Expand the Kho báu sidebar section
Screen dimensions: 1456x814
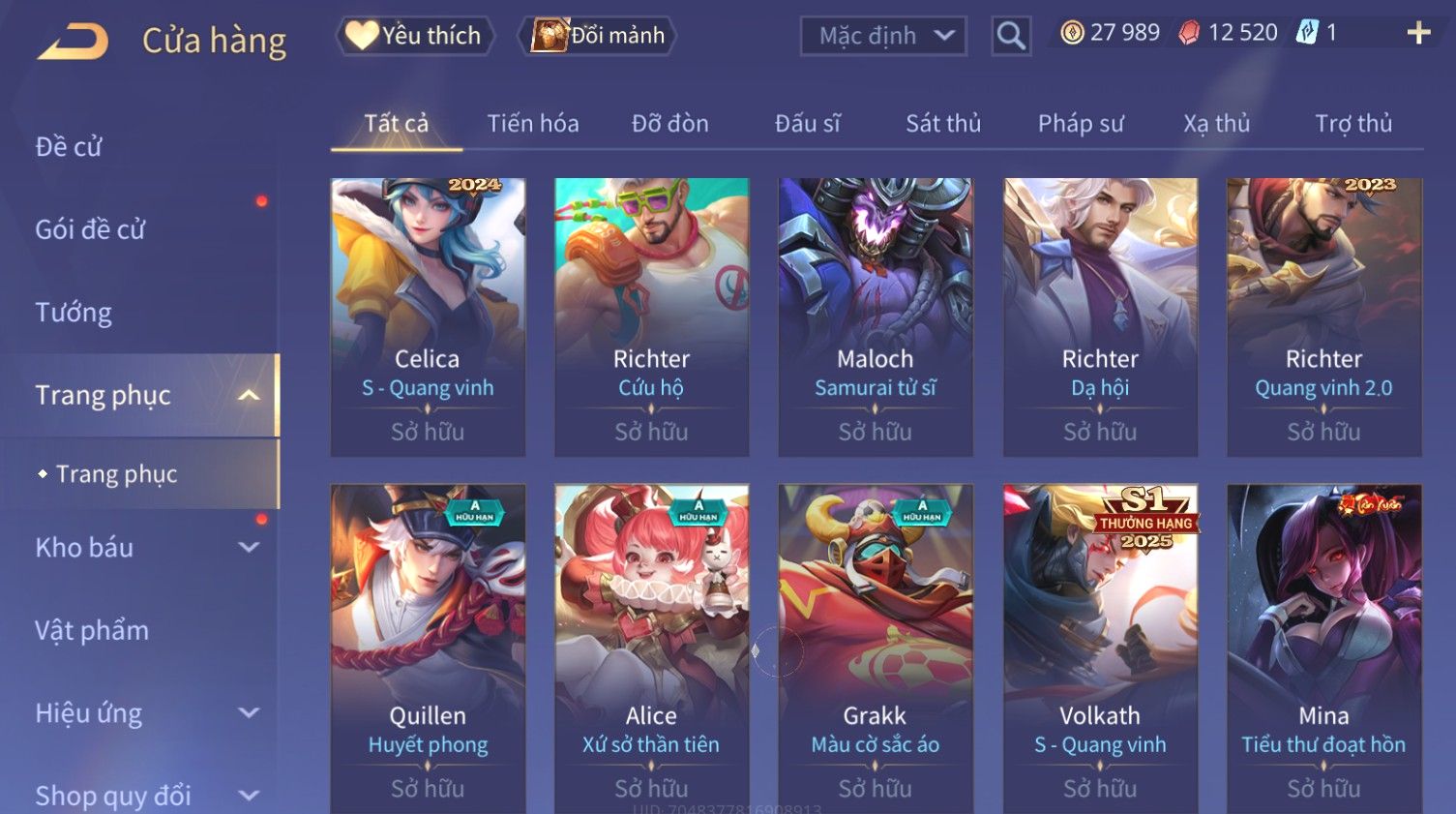point(249,547)
